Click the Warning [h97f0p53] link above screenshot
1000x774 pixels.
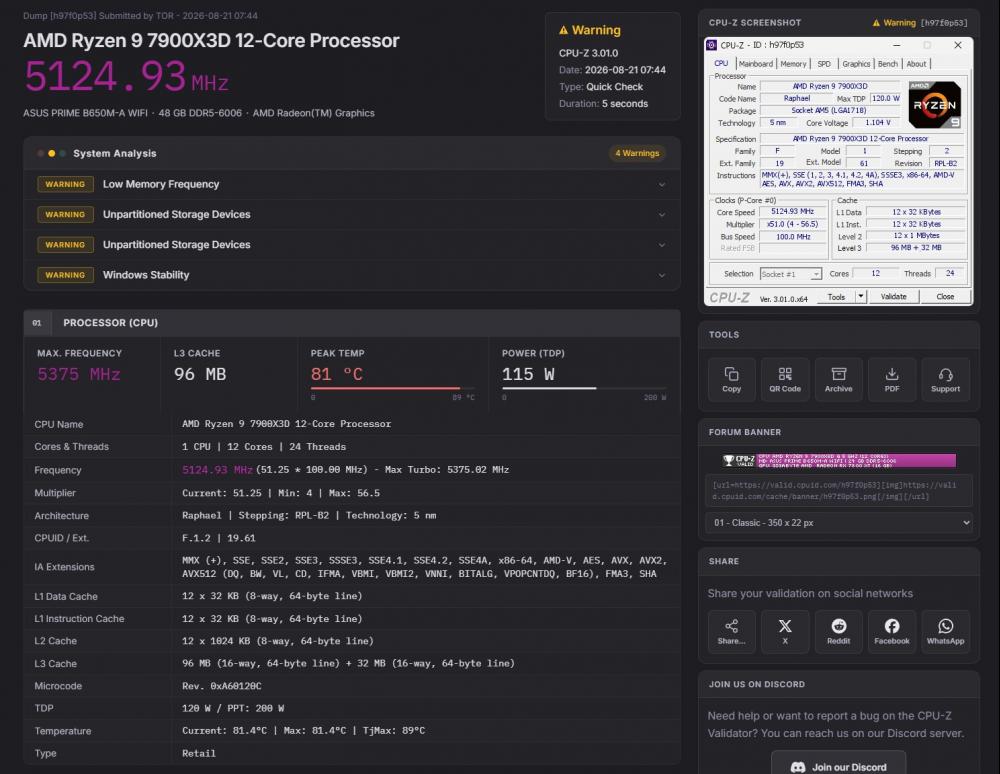(x=920, y=23)
